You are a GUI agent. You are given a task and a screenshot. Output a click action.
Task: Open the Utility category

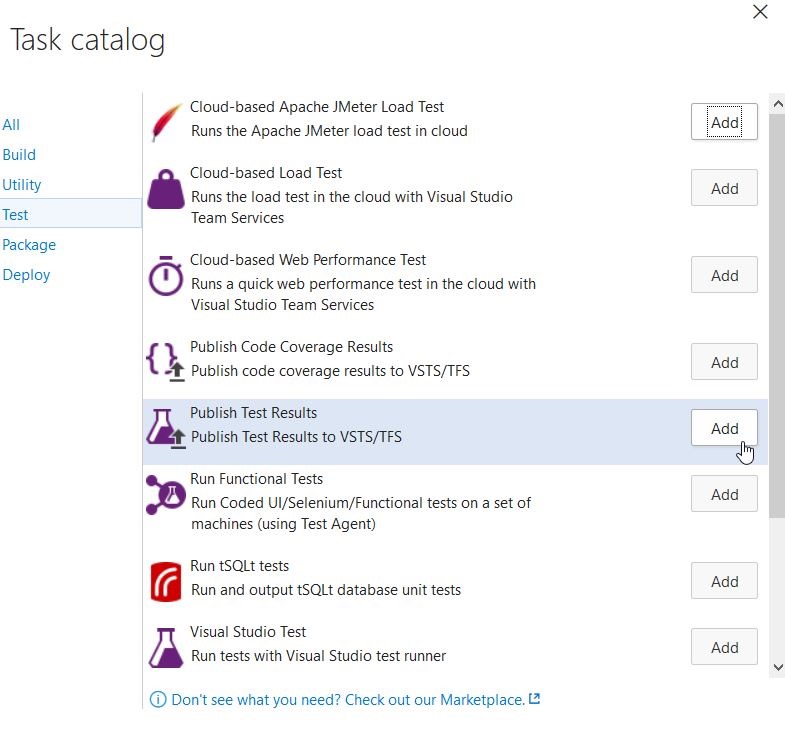[22, 185]
